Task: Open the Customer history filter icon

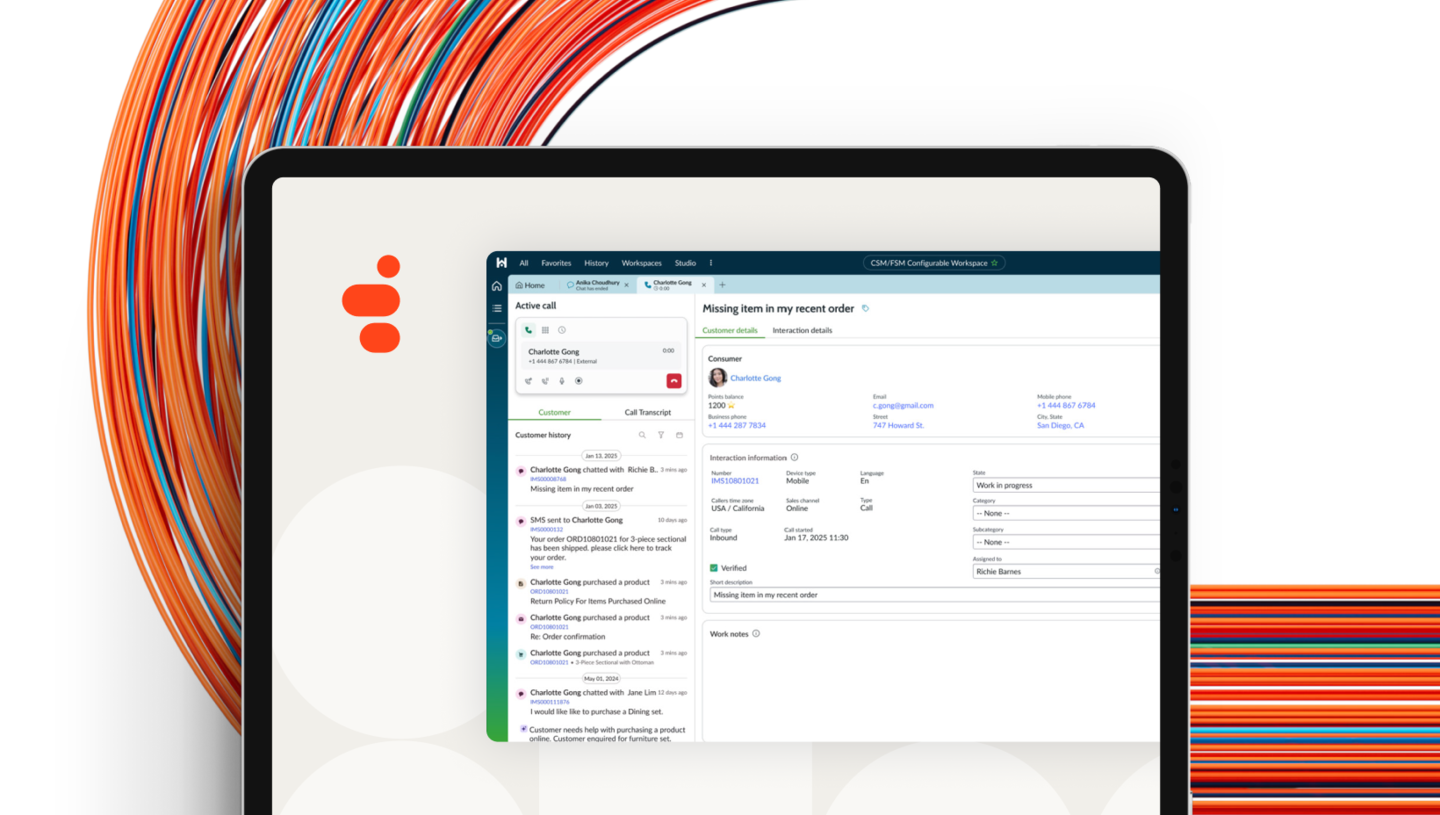Action: (x=661, y=435)
